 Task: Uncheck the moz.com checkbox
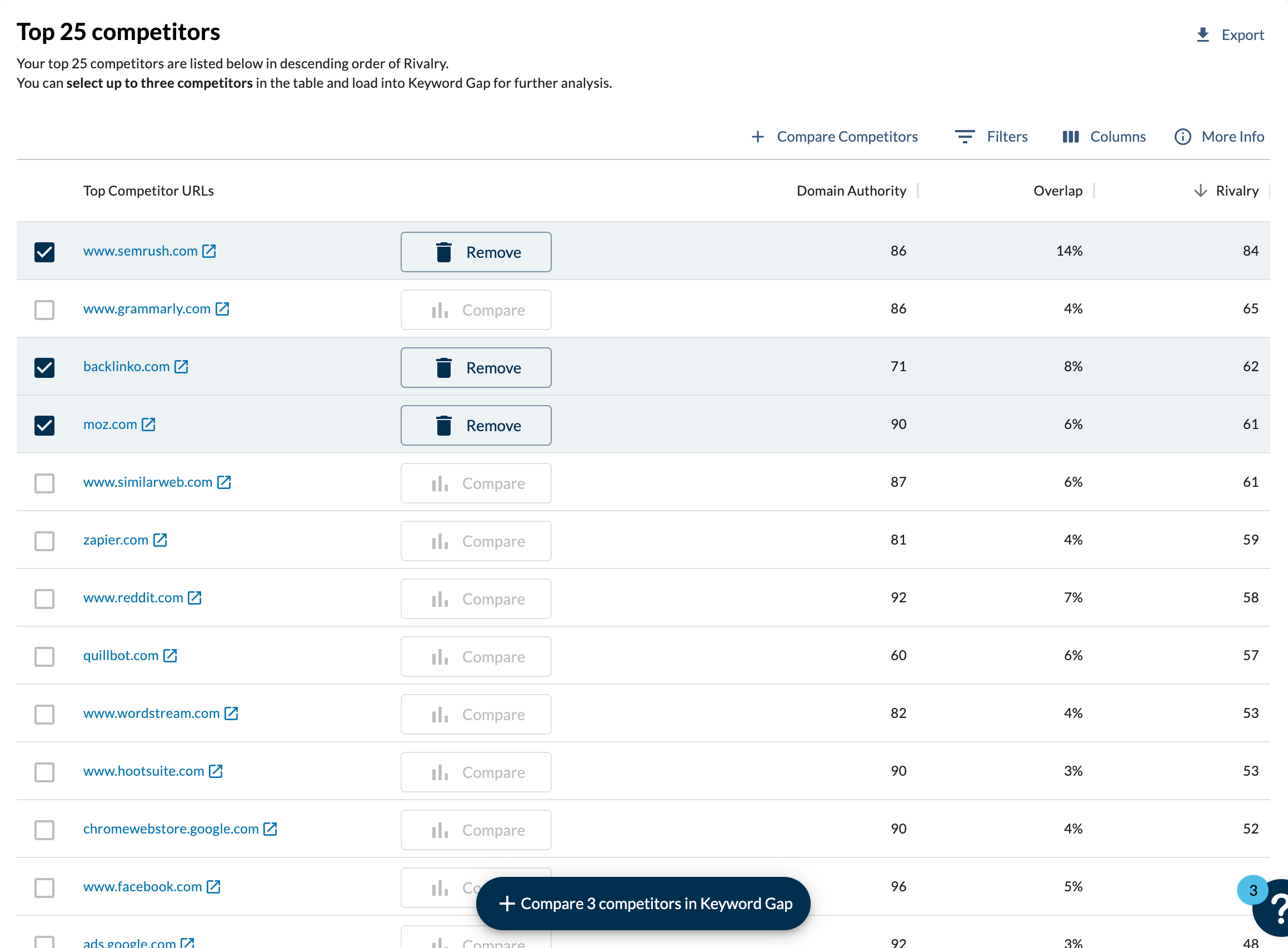pos(44,425)
